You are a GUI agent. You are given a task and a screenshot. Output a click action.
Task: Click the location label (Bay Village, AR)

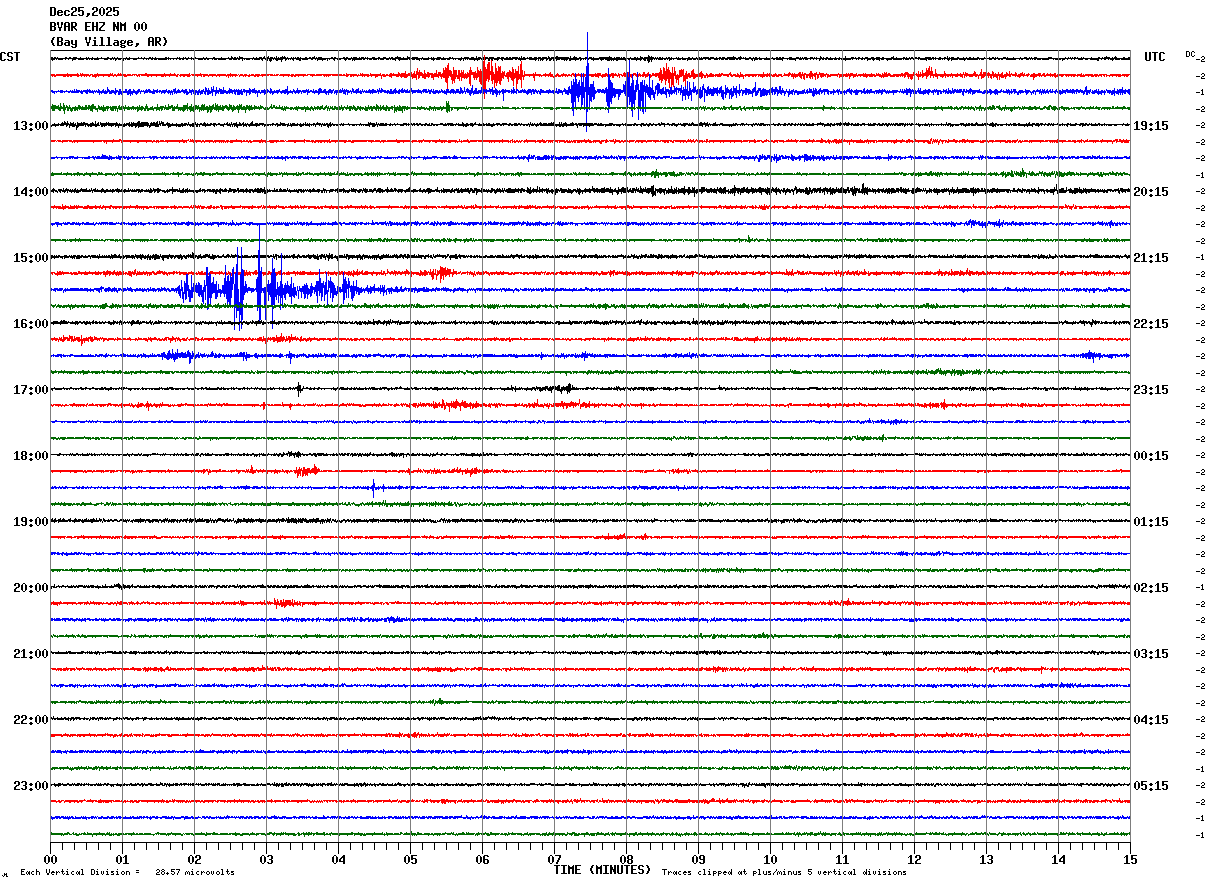point(109,42)
